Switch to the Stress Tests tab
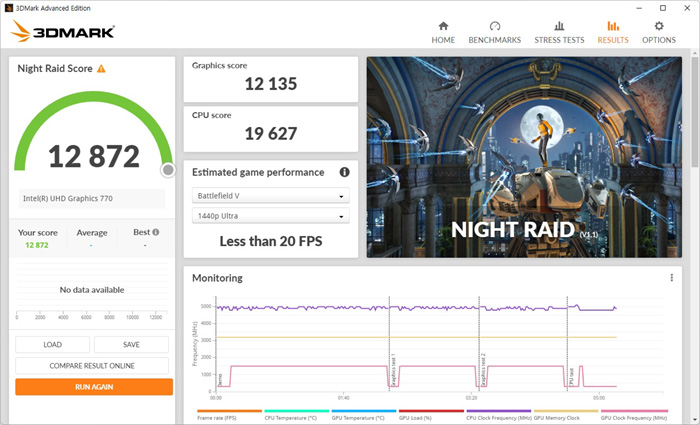 [x=559, y=33]
